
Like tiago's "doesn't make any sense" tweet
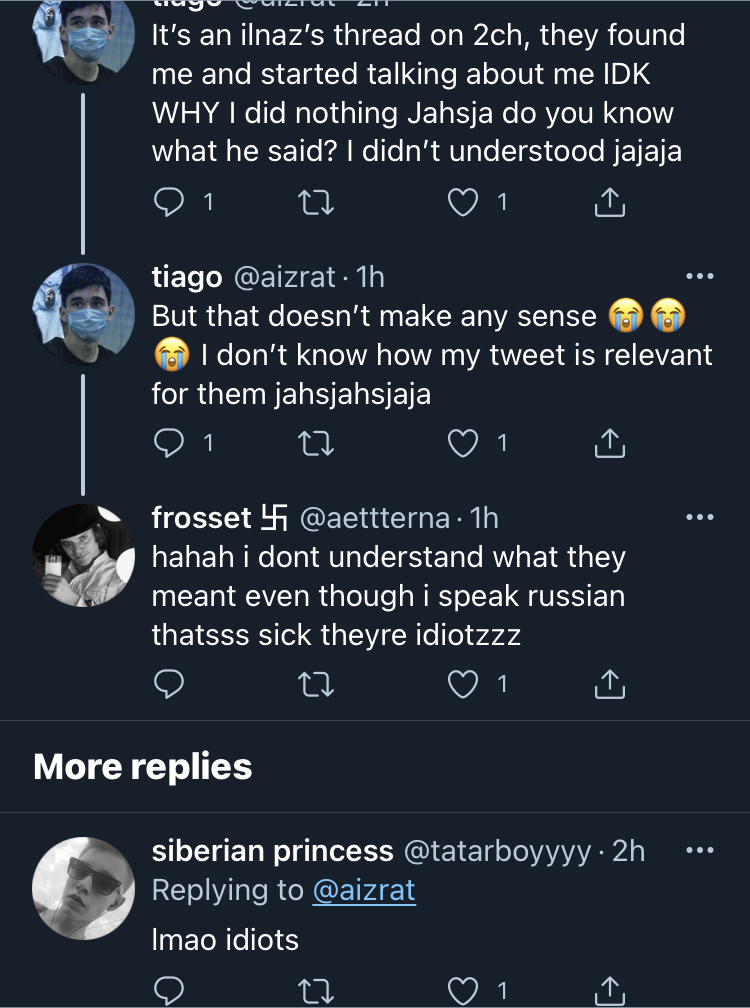[462, 442]
